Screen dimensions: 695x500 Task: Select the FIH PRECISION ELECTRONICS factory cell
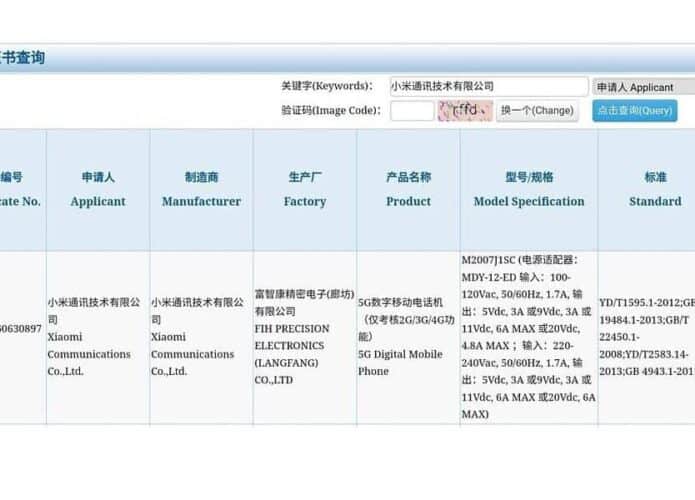(305, 337)
